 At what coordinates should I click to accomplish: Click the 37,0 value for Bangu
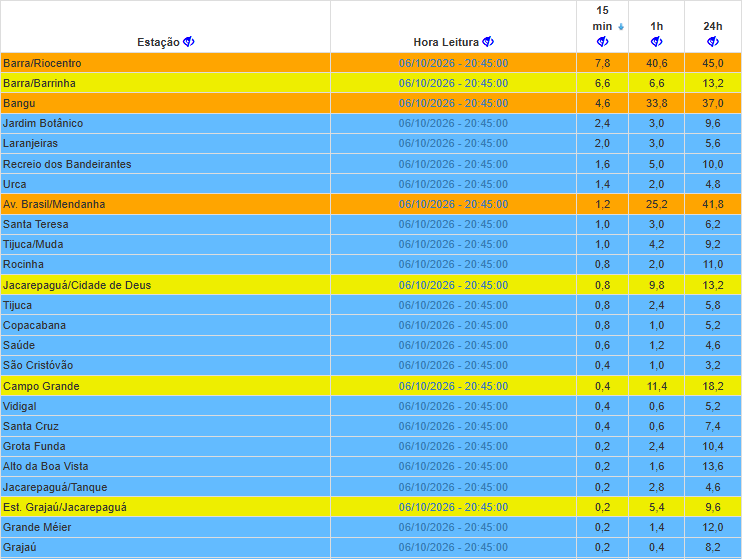[713, 103]
